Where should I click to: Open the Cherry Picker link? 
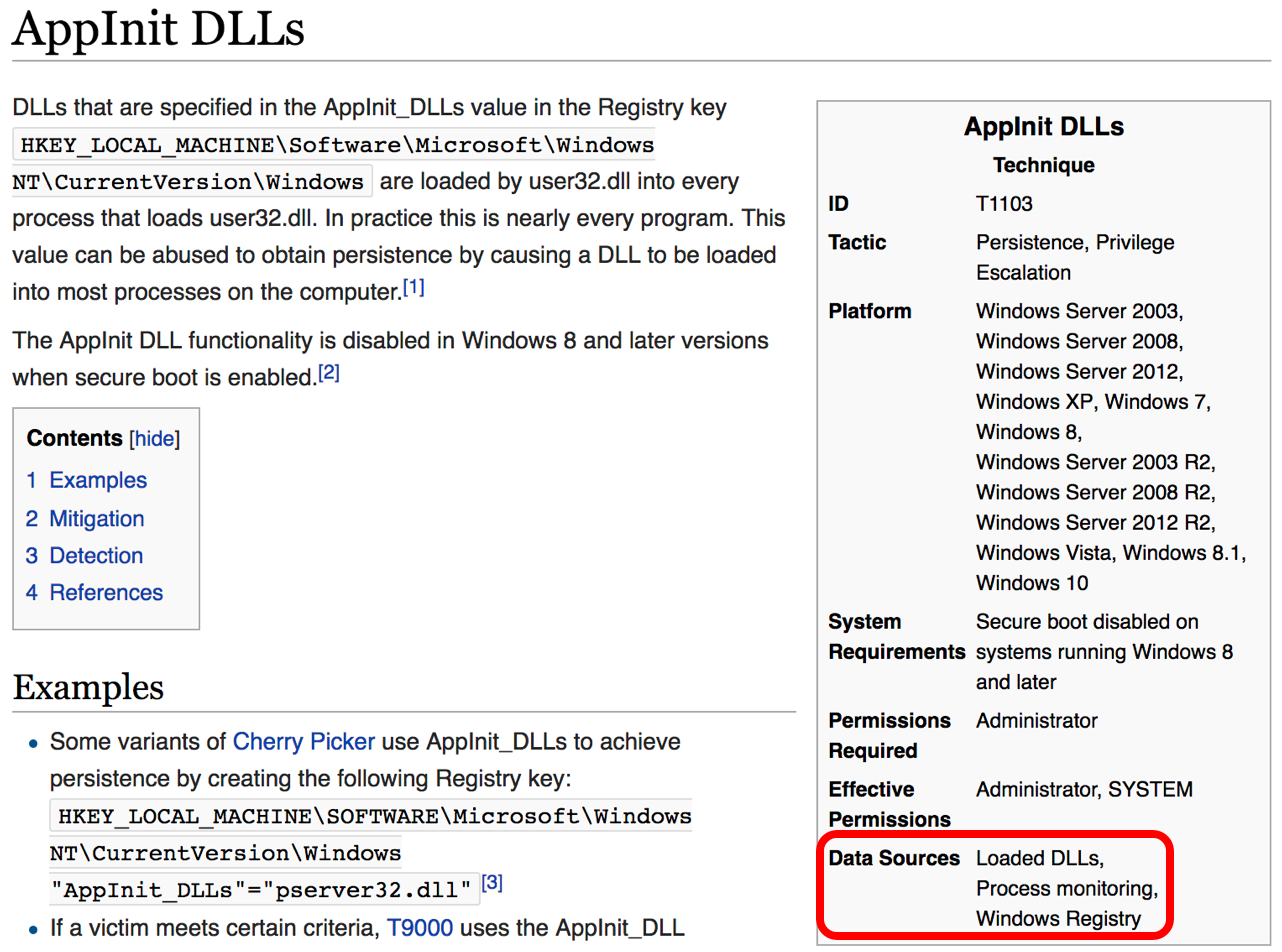point(304,742)
